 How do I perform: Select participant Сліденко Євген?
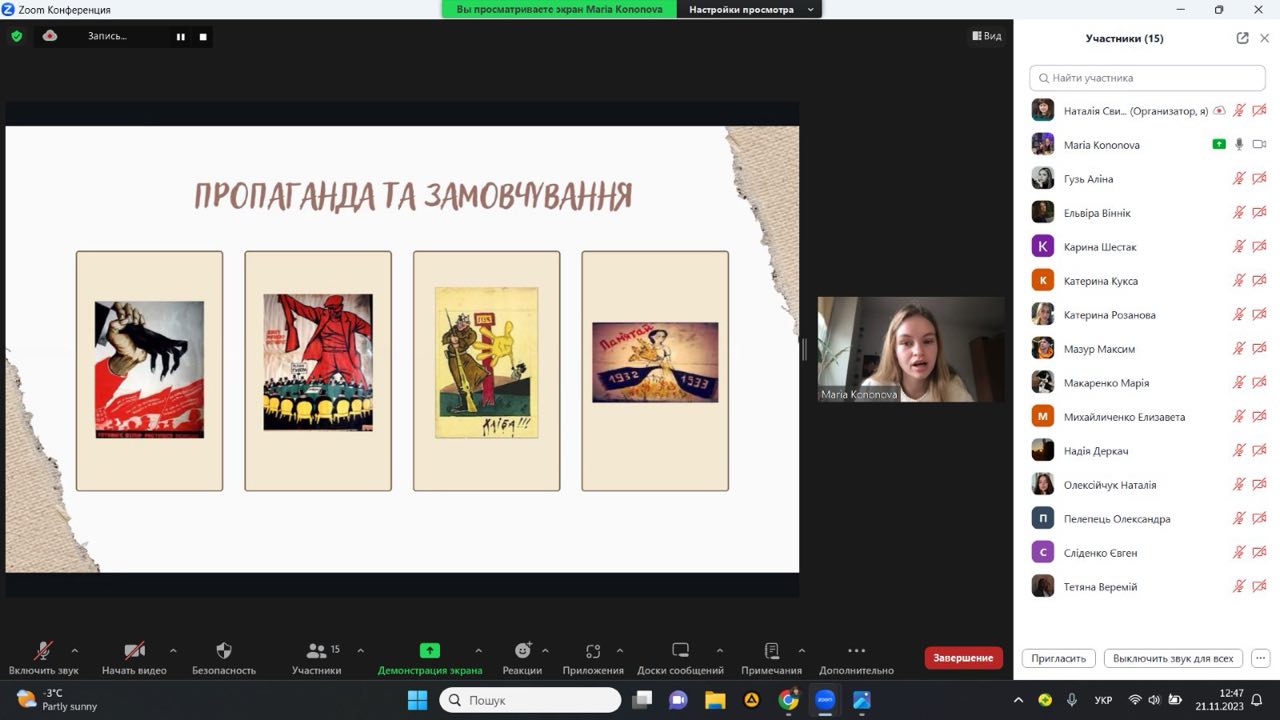[x=1148, y=553]
